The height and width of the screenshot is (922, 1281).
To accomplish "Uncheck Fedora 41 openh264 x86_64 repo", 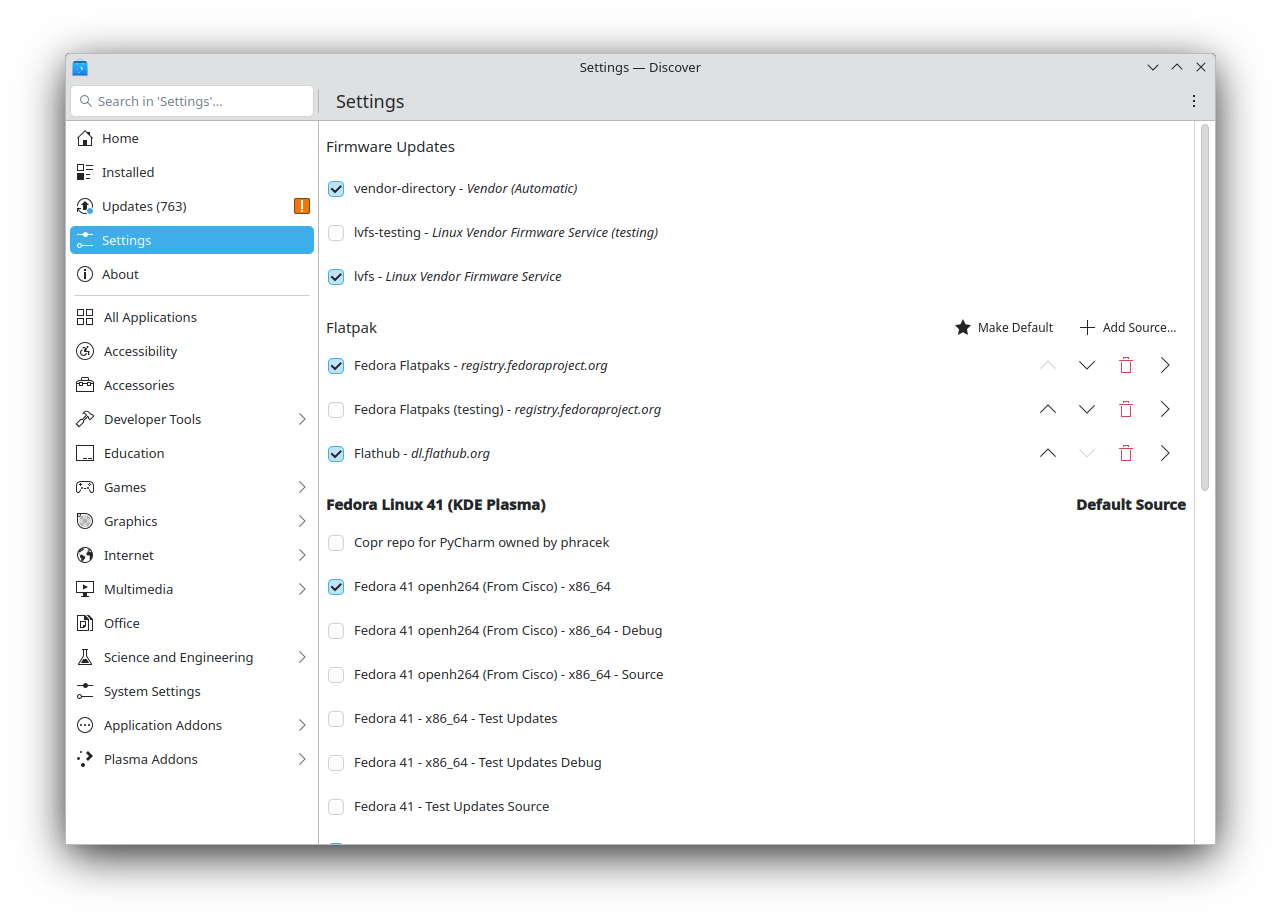I will pyautogui.click(x=336, y=587).
